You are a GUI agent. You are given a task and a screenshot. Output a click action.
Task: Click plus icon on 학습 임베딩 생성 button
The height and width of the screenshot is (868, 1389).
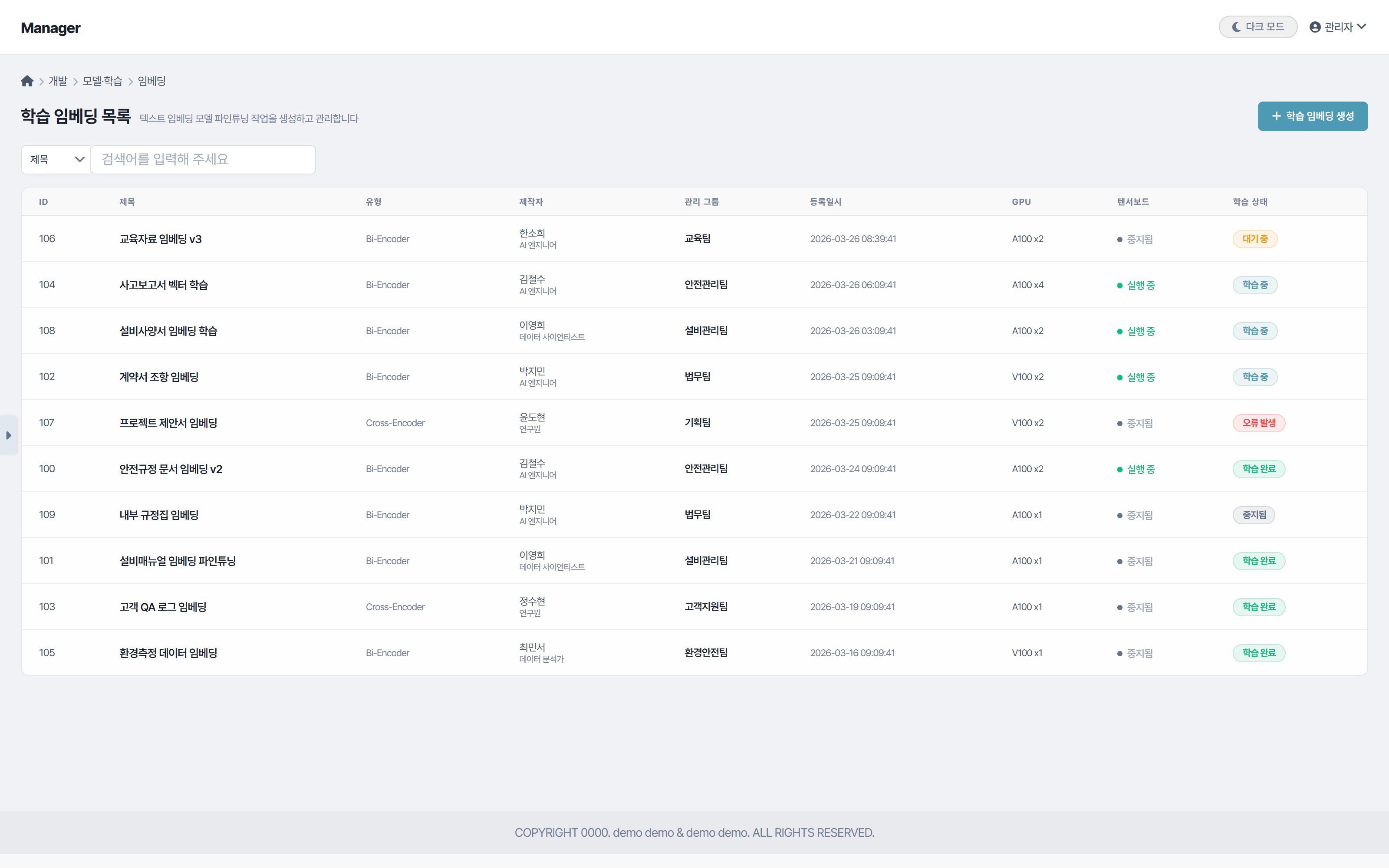(x=1277, y=116)
